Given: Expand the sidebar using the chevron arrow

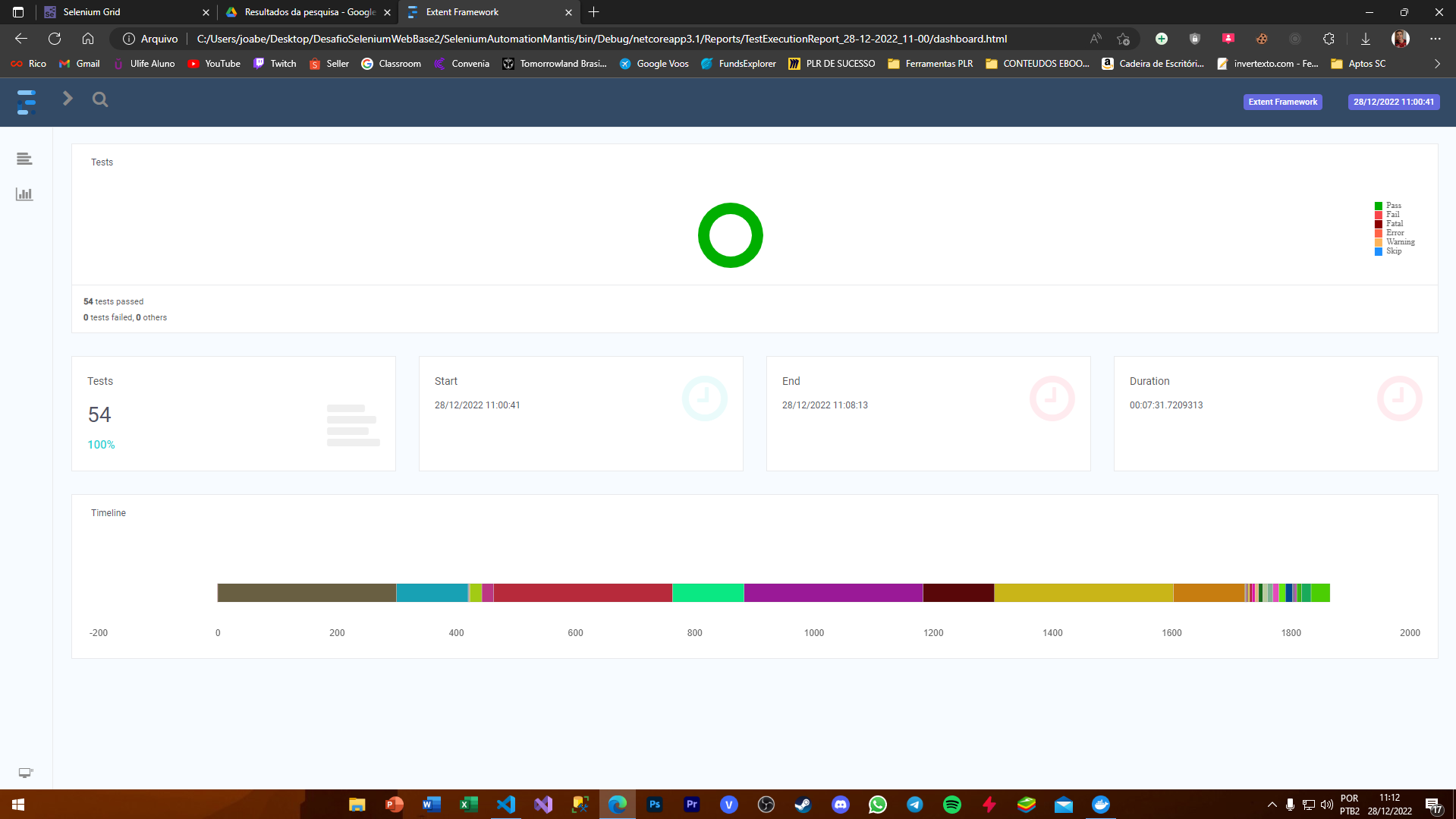Looking at the screenshot, I should coord(67,99).
